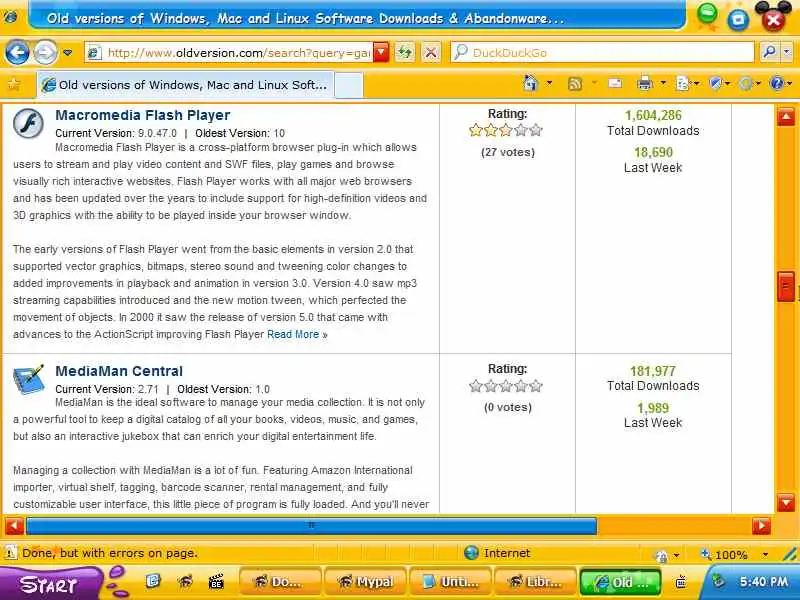Viewport: 800px width, 600px height.
Task: Open the Macromedia Flash Player title link
Action: point(142,115)
